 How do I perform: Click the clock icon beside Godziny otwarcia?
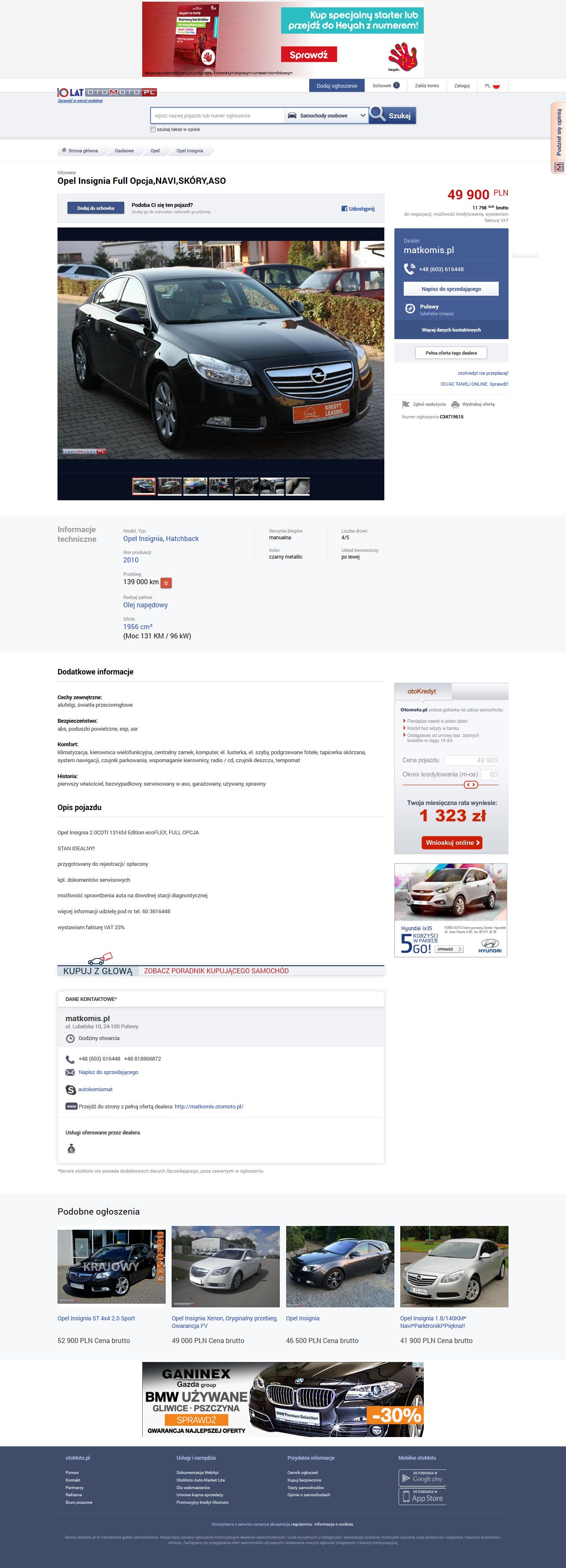[x=70, y=1038]
